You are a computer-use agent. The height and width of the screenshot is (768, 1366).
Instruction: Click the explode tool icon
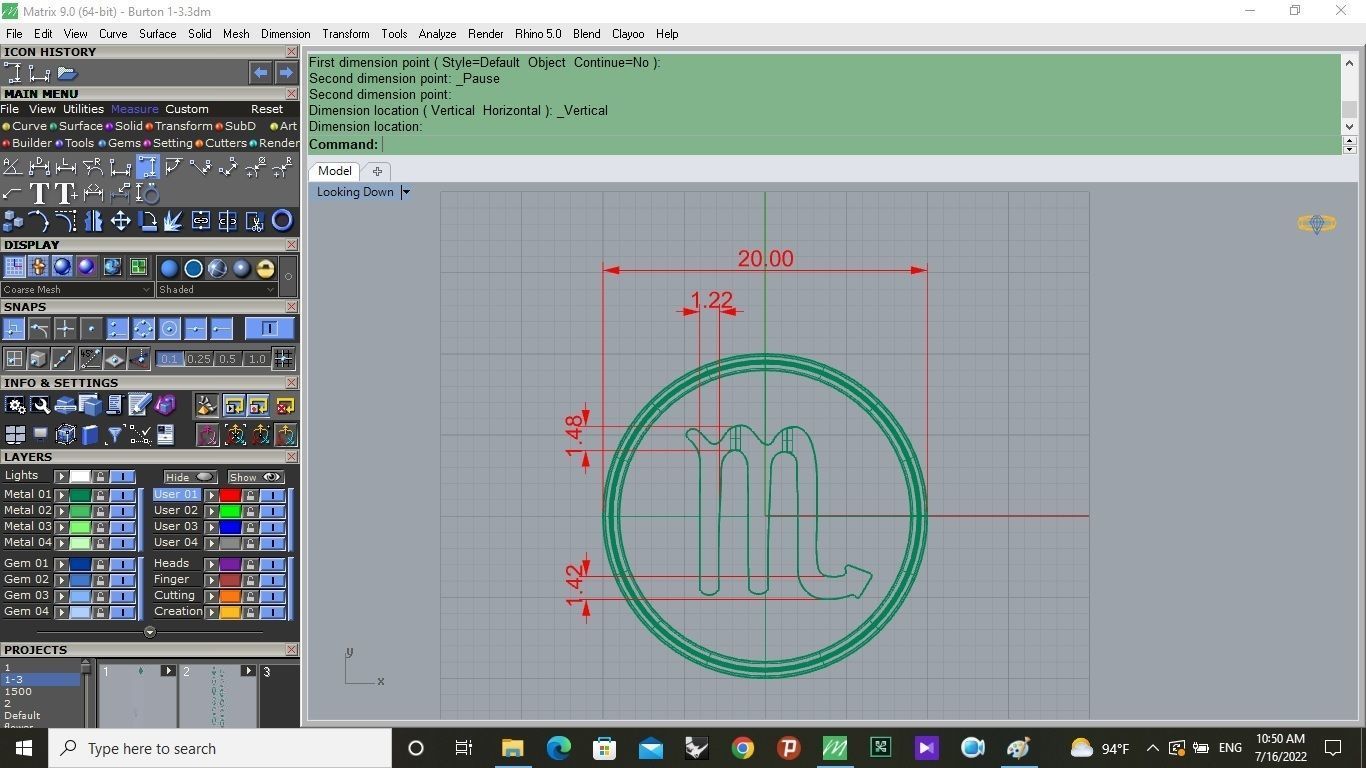[x=172, y=221]
